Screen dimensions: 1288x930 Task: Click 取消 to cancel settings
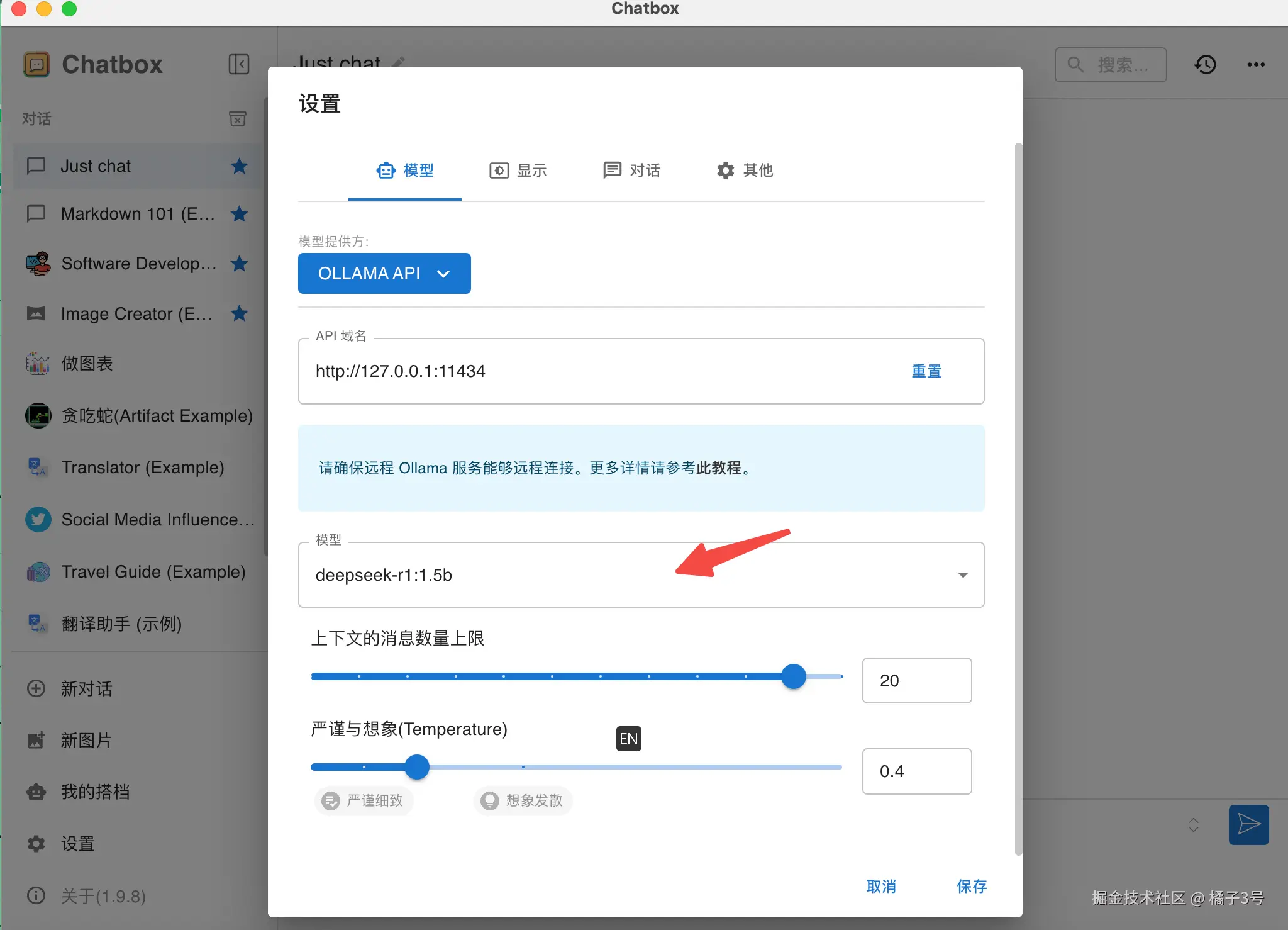[881, 887]
